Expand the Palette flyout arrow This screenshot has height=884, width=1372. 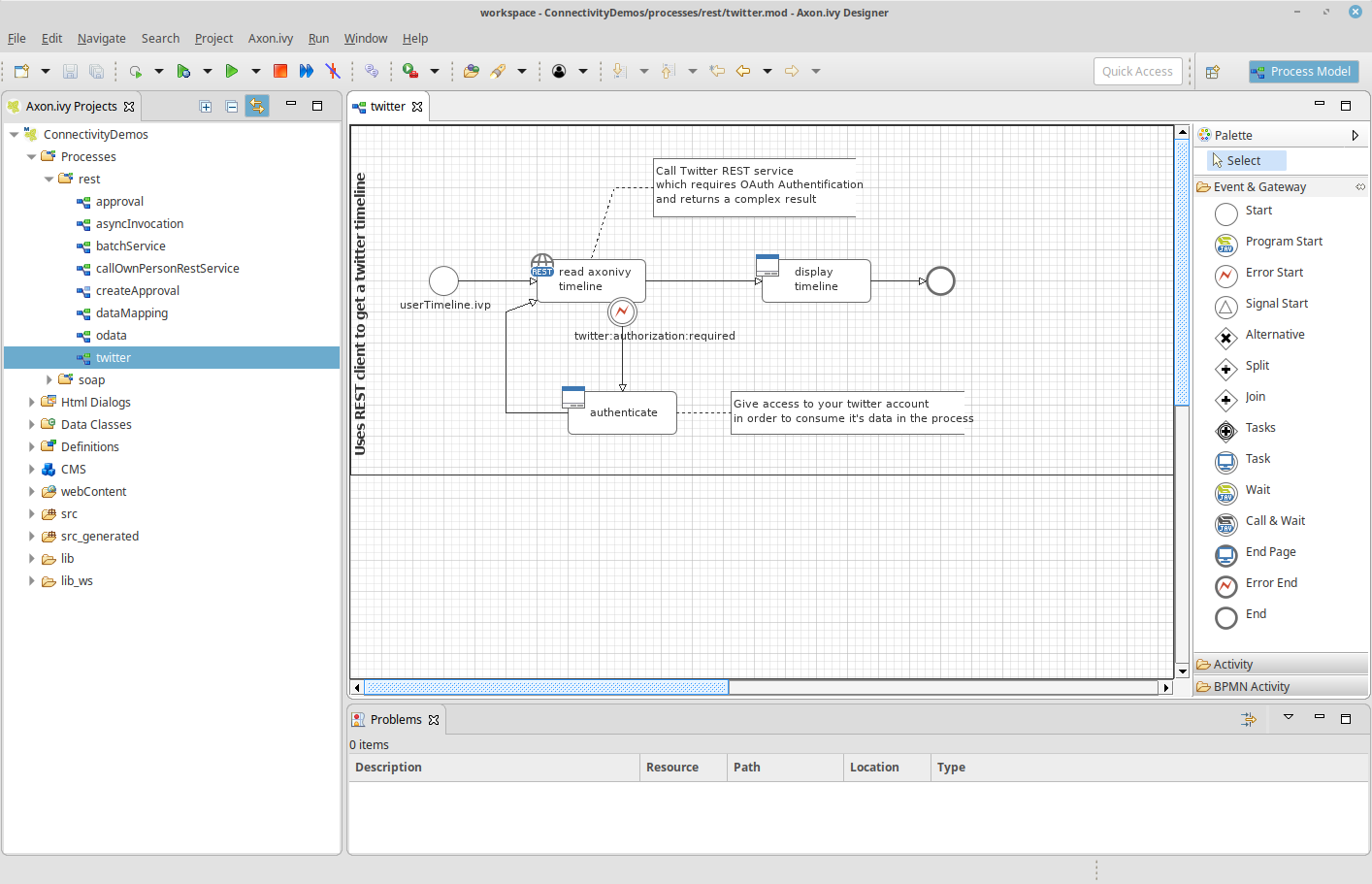click(x=1356, y=136)
